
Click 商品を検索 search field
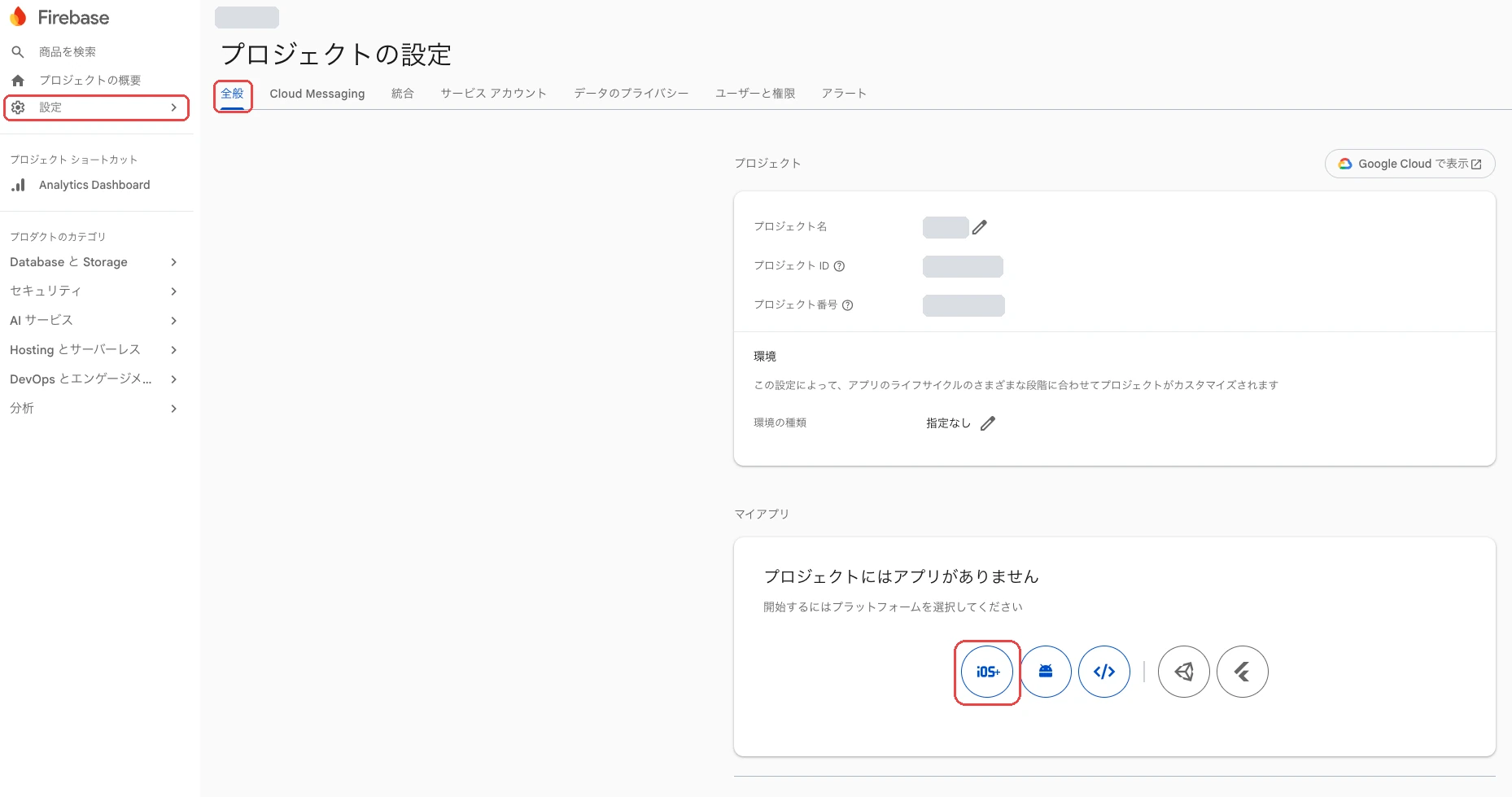(x=68, y=52)
